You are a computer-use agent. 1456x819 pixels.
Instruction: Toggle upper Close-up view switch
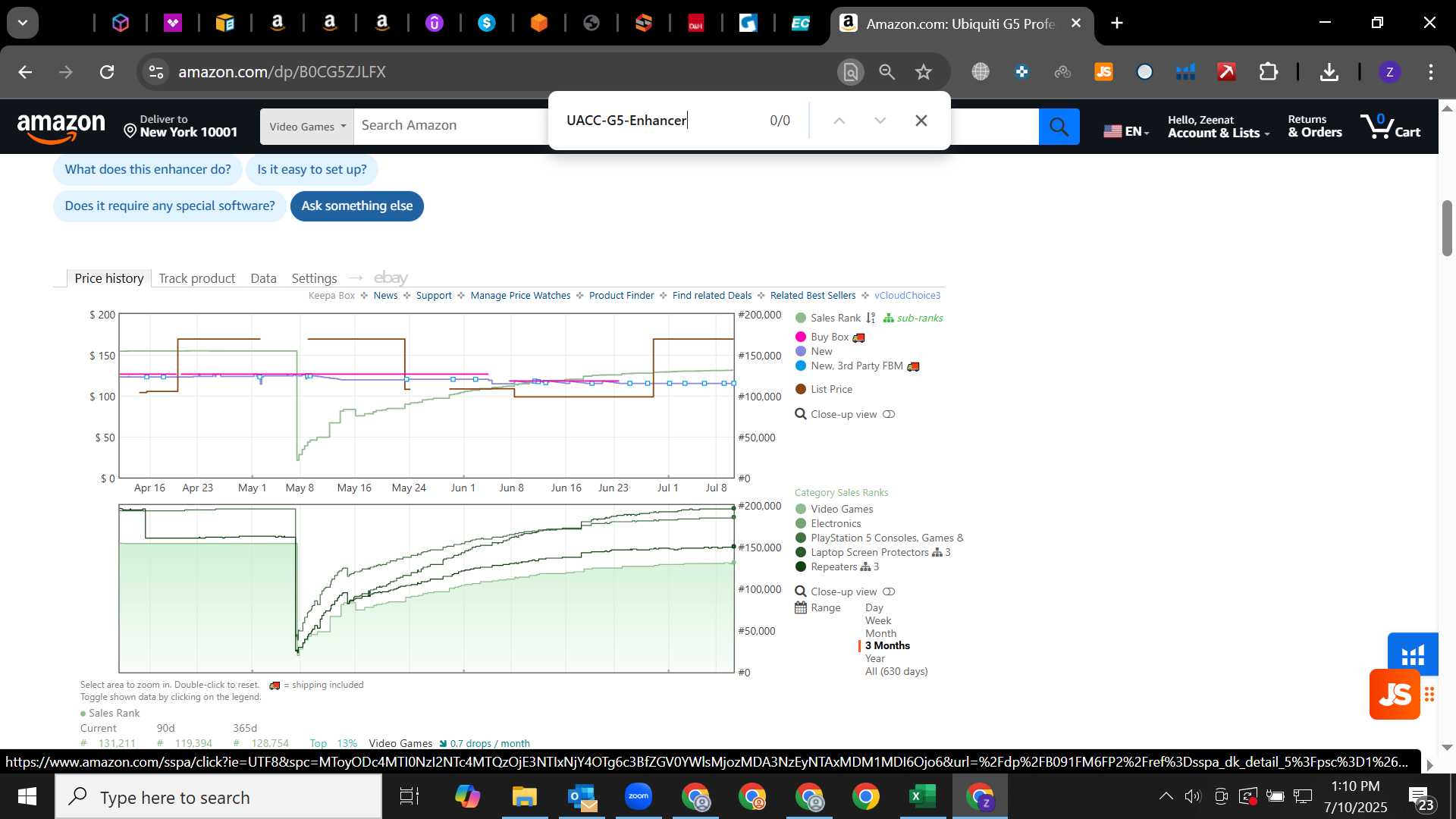(889, 415)
